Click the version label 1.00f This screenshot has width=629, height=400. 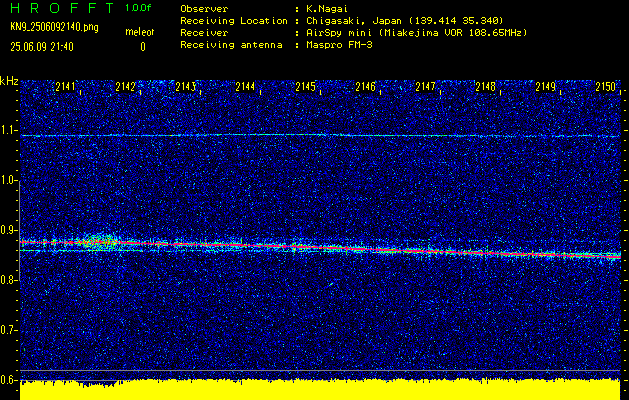[x=138, y=8]
